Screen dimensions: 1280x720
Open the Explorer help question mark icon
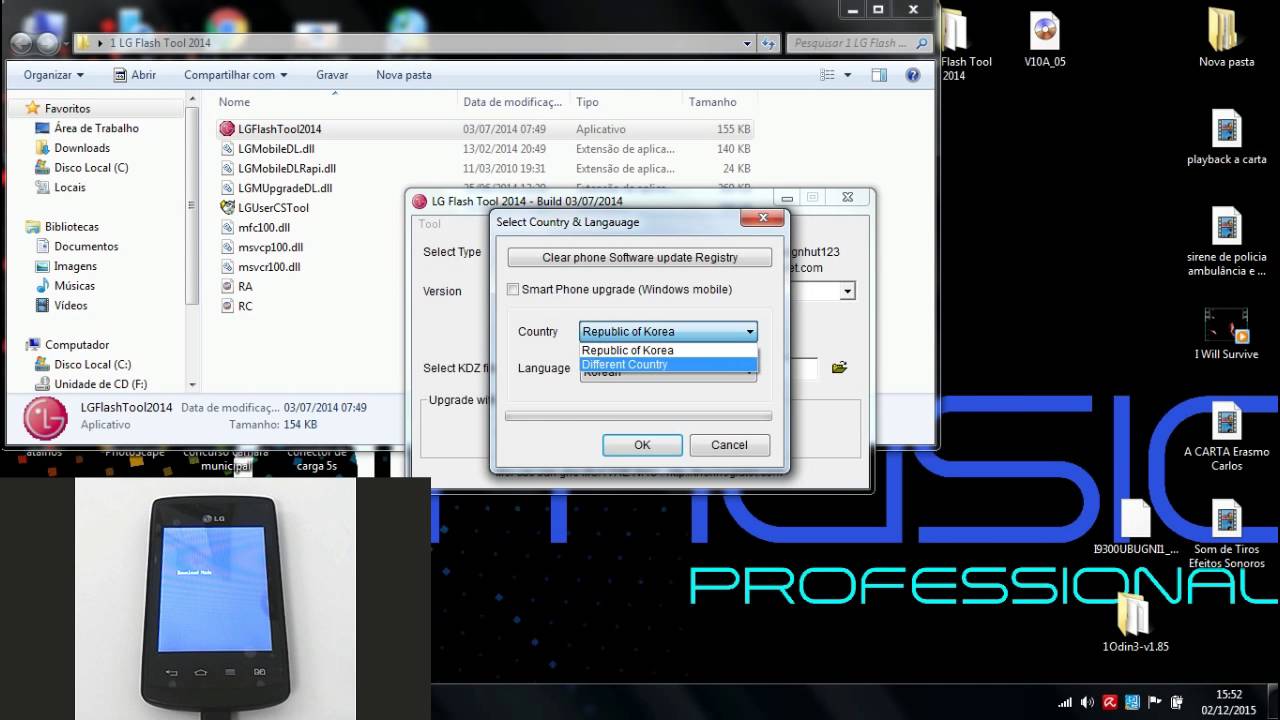[x=912, y=75]
